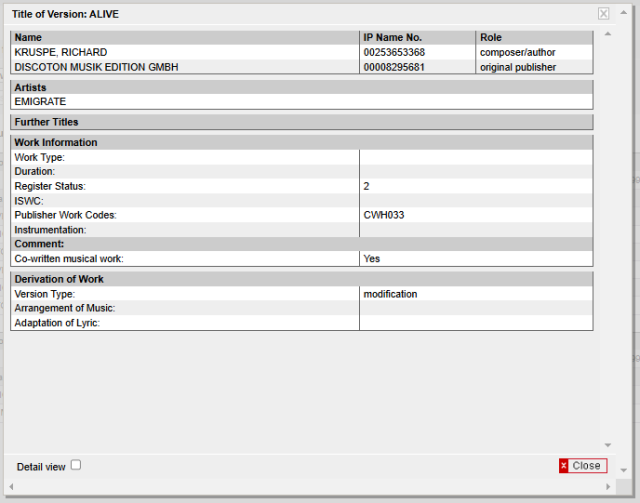Click the Further Titles section header
The height and width of the screenshot is (503, 640).
tap(46, 122)
